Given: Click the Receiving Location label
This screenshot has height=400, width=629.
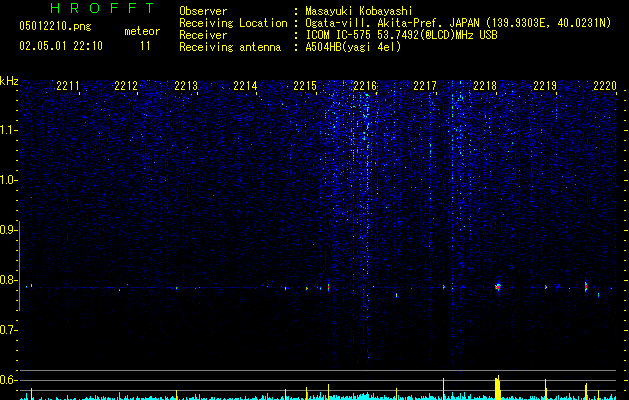Looking at the screenshot, I should (x=233, y=23).
